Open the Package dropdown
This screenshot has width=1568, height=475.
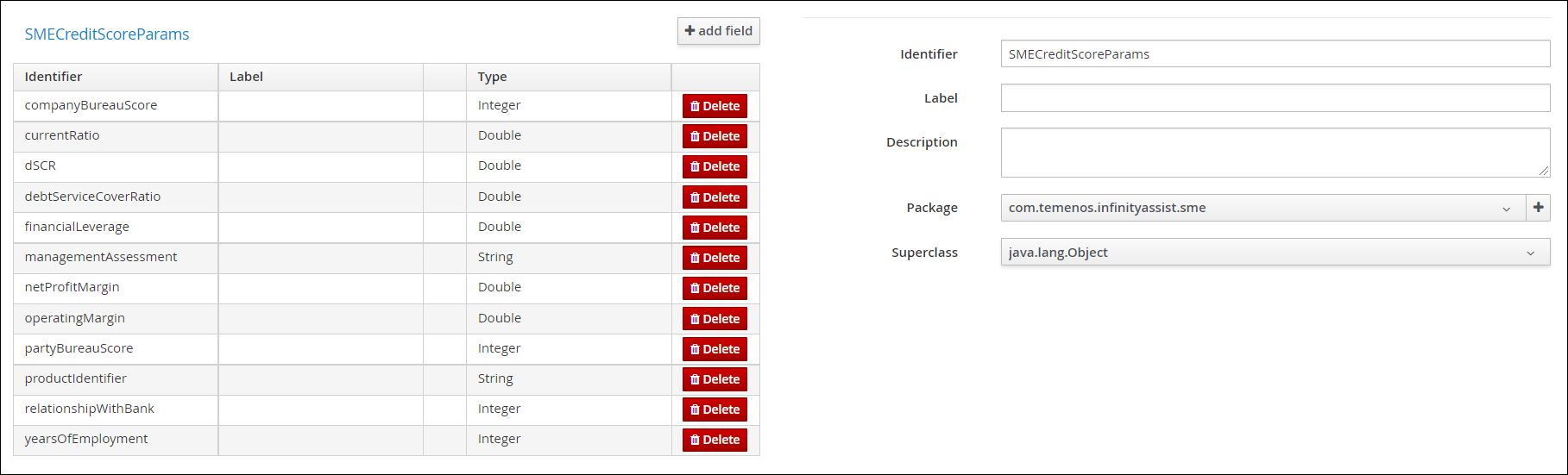tap(1263, 208)
